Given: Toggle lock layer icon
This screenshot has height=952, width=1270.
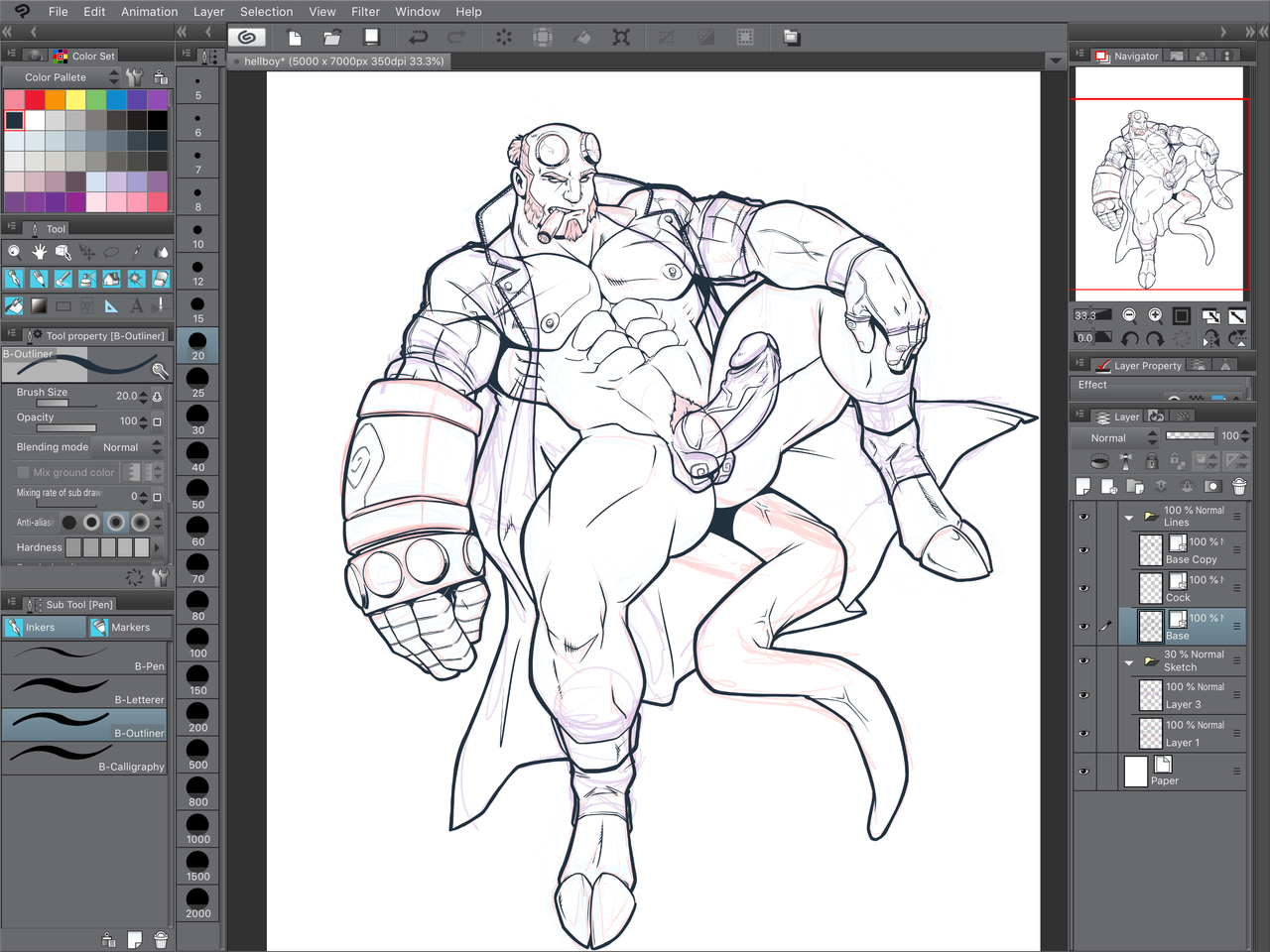Looking at the screenshot, I should coord(1151,461).
